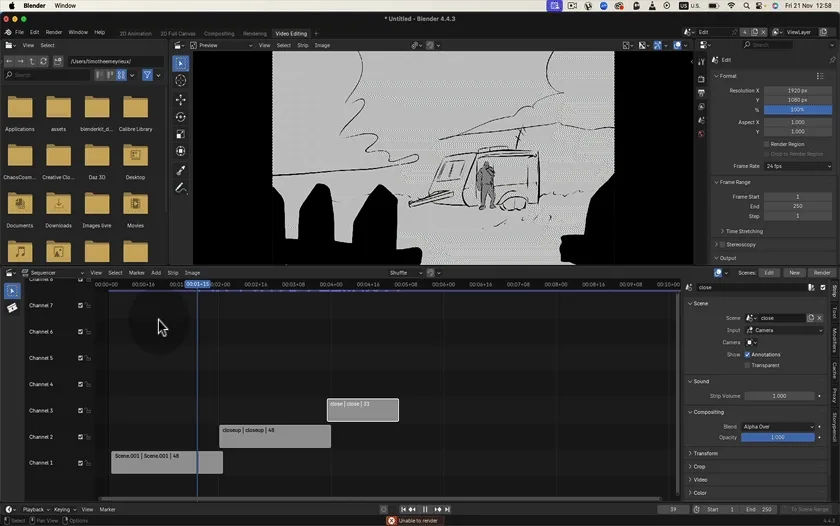The width and height of the screenshot is (840, 526).
Task: Click the Blade tool in sequencer toolbar
Action: [x=12, y=308]
